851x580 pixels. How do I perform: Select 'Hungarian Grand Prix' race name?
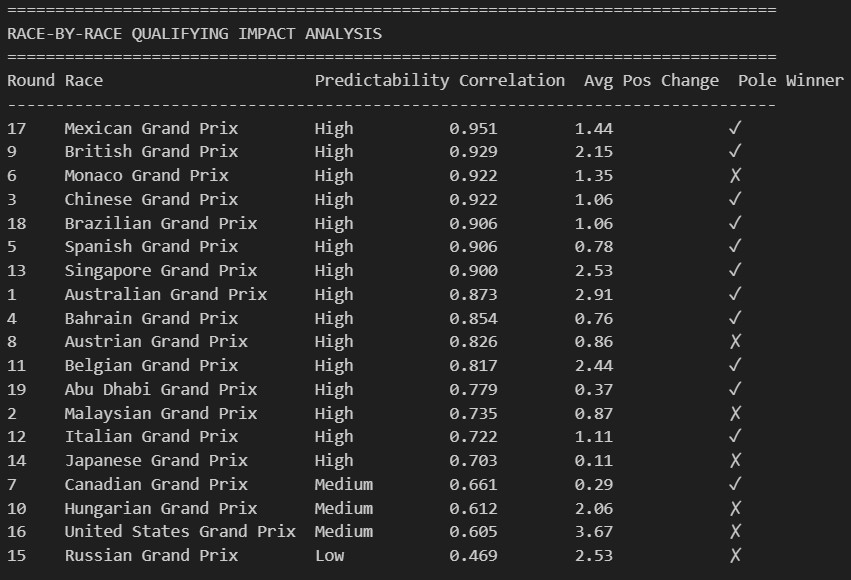pos(161,508)
